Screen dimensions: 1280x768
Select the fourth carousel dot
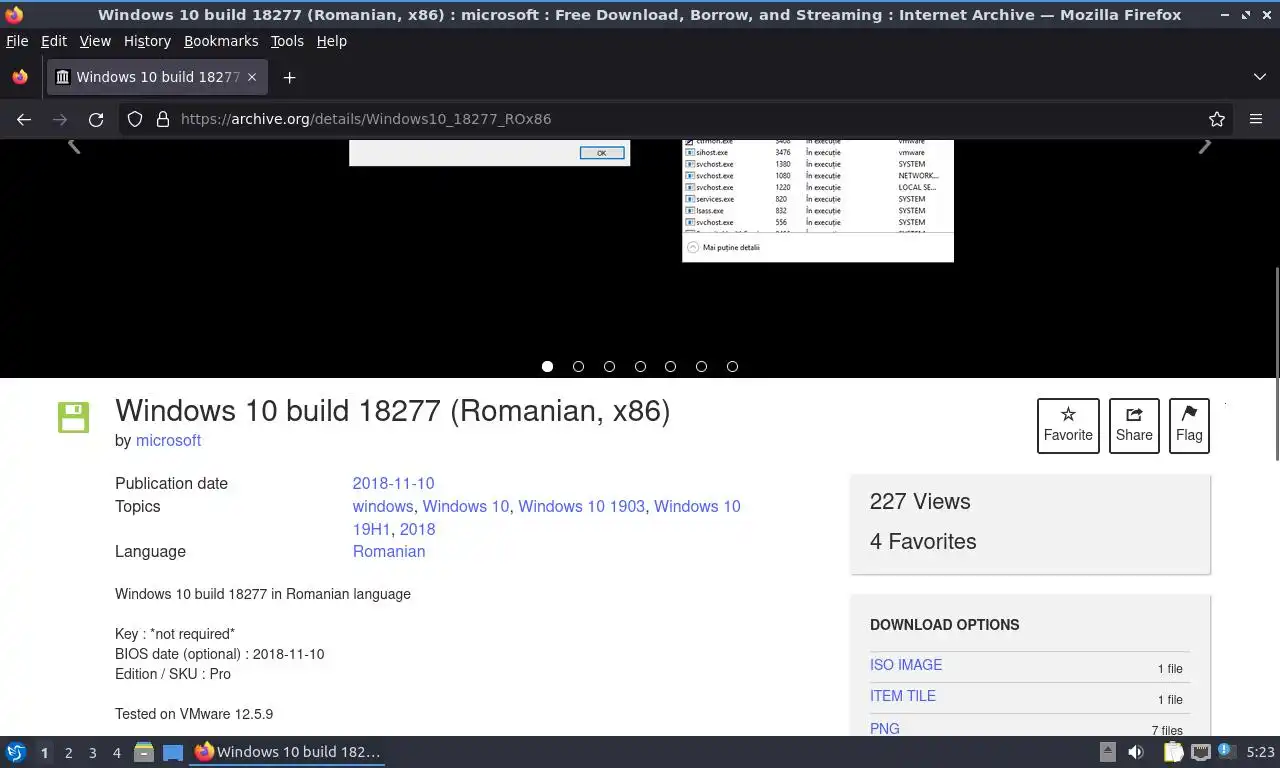[640, 367]
